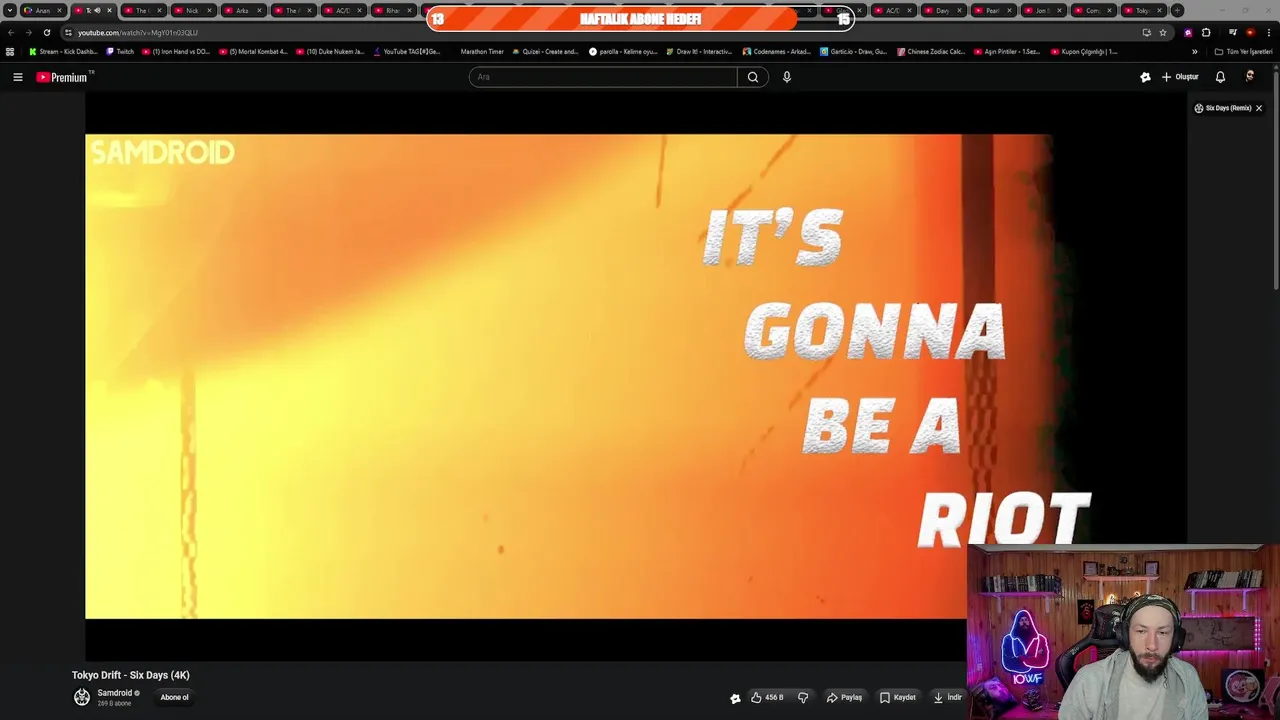View site information icon in address bar
1280x720 pixels.
tap(68, 32)
